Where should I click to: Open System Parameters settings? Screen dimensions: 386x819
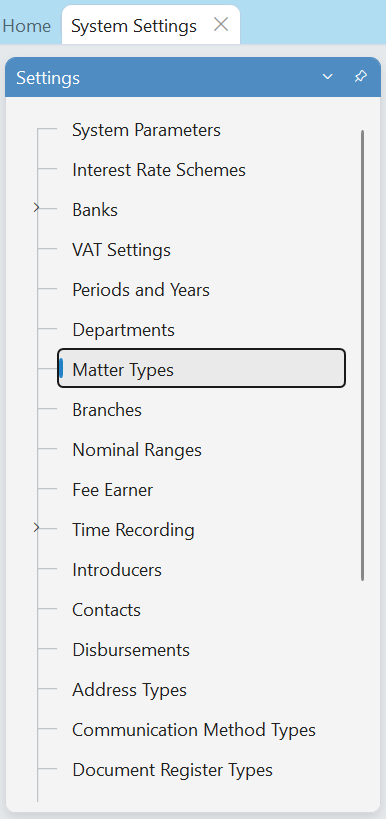tap(146, 130)
